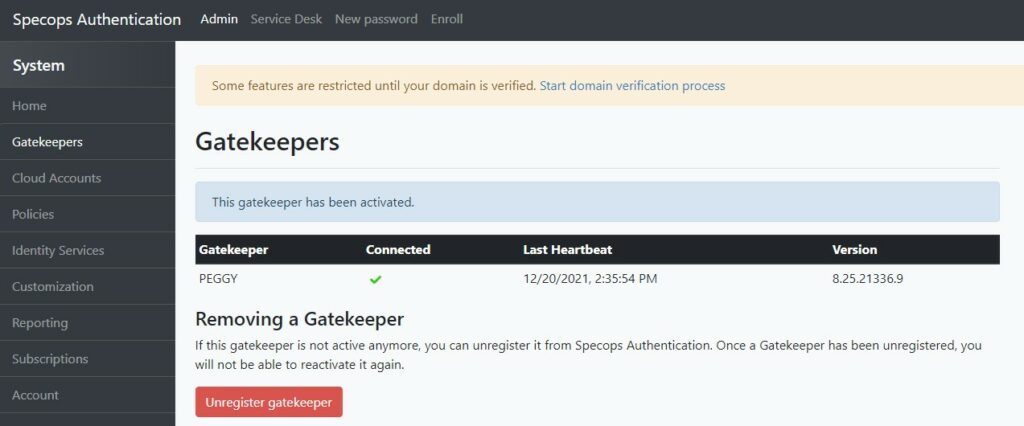This screenshot has width=1024, height=426.
Task: Click the Unregister gatekeeper button
Action: pos(268,402)
